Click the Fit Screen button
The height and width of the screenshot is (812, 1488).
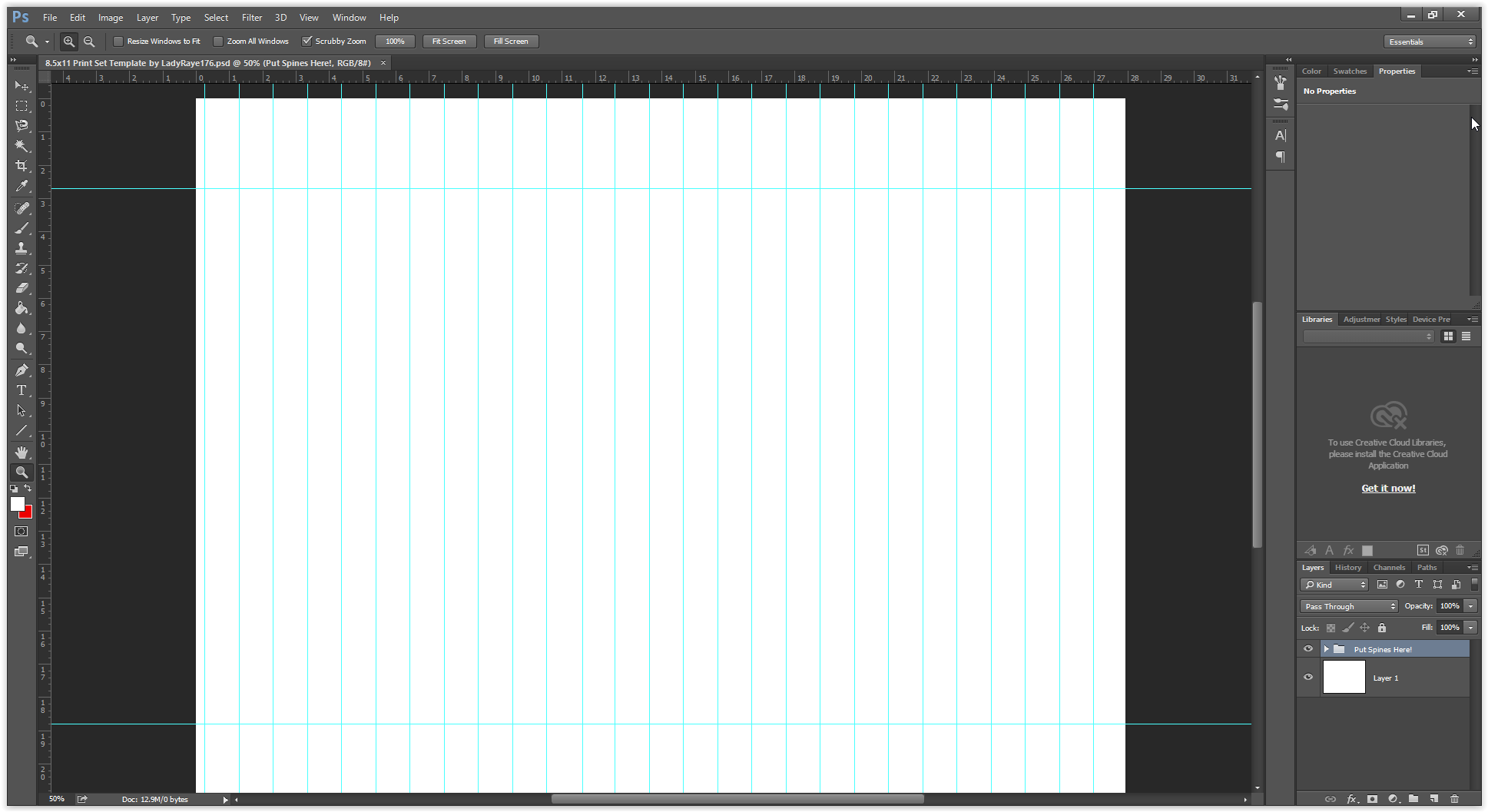tap(449, 41)
